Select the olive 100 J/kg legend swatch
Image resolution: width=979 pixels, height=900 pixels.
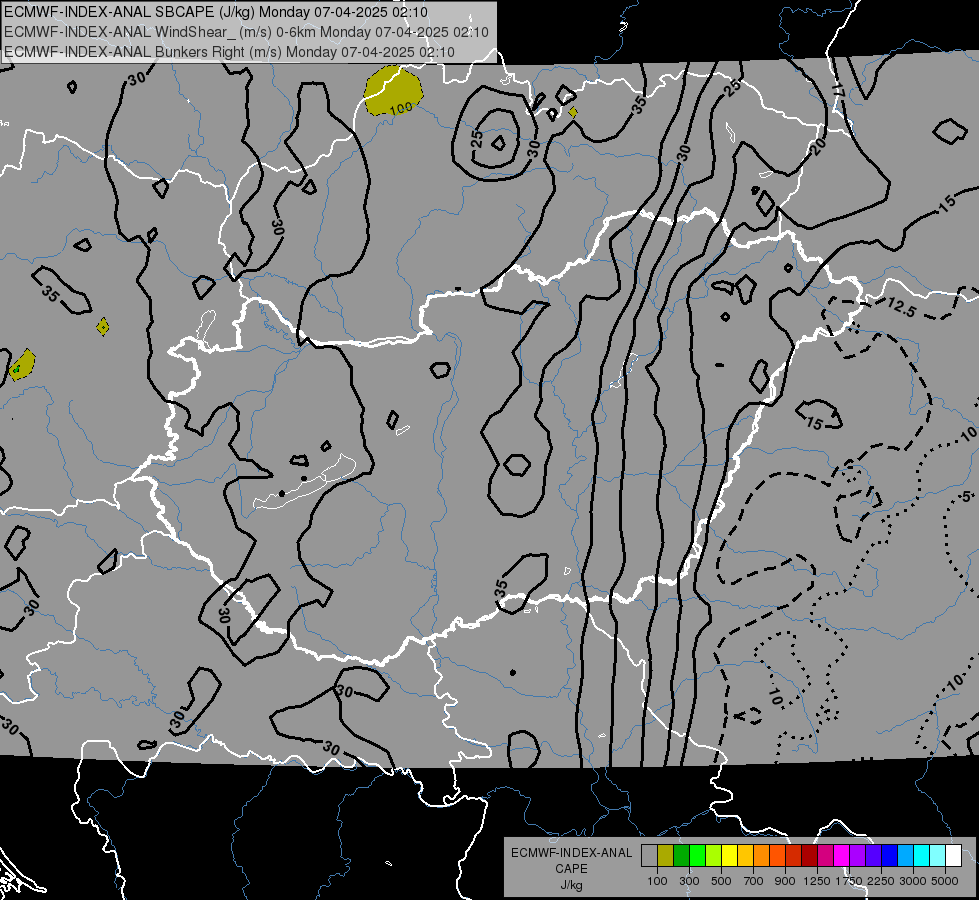coord(665,856)
